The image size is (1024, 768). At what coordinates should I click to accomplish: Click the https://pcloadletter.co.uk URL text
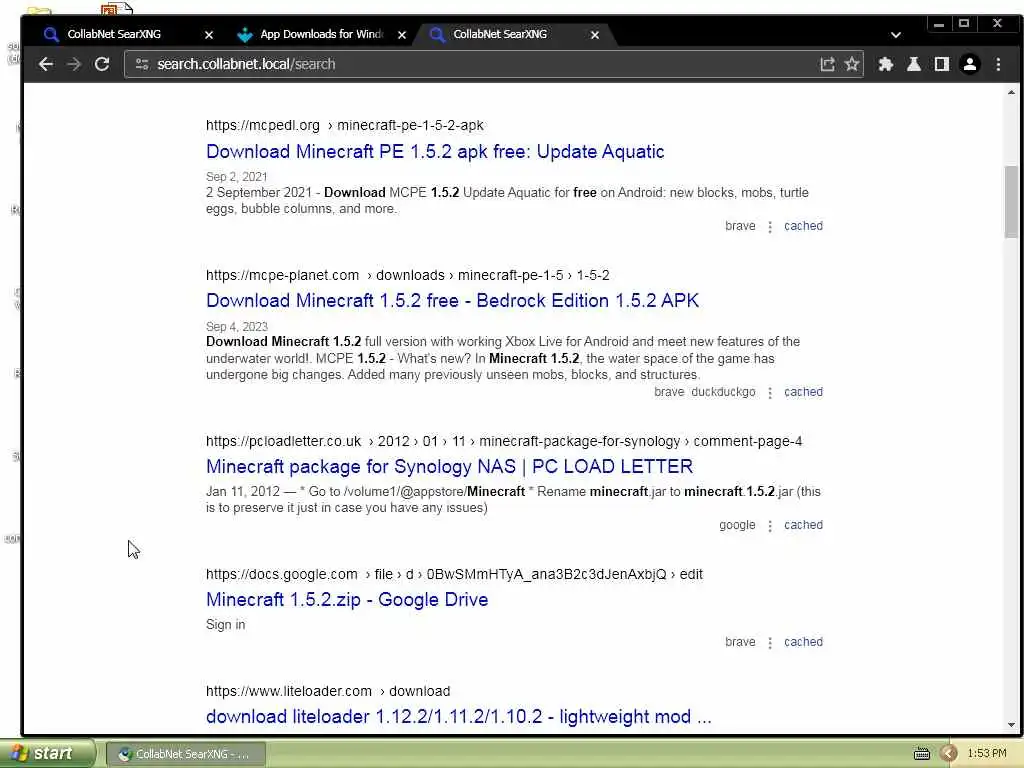coord(283,441)
